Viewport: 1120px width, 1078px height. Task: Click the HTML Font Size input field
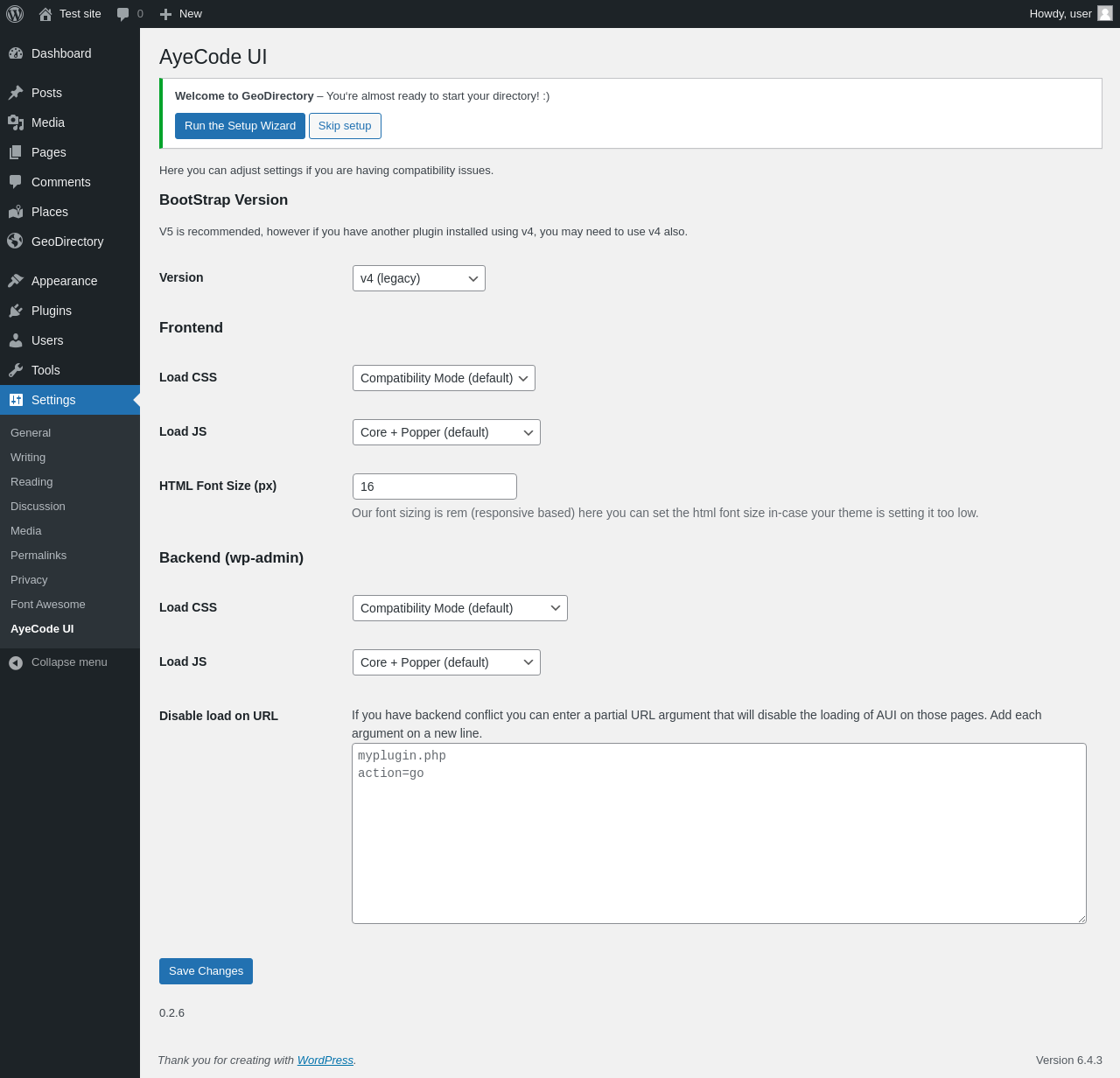point(435,486)
